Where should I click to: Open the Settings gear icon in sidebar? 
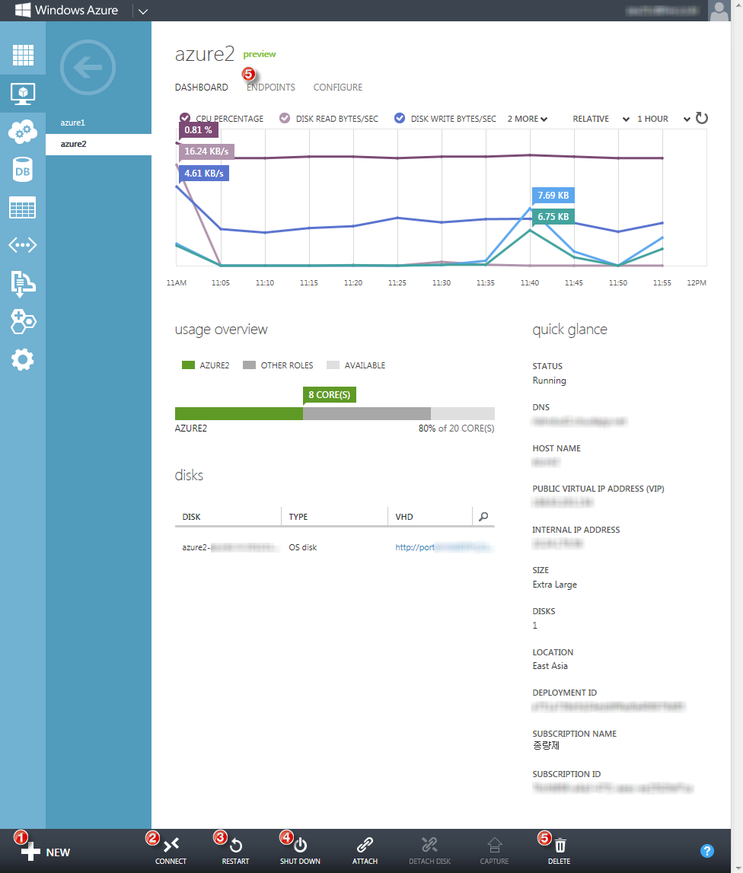(23, 360)
